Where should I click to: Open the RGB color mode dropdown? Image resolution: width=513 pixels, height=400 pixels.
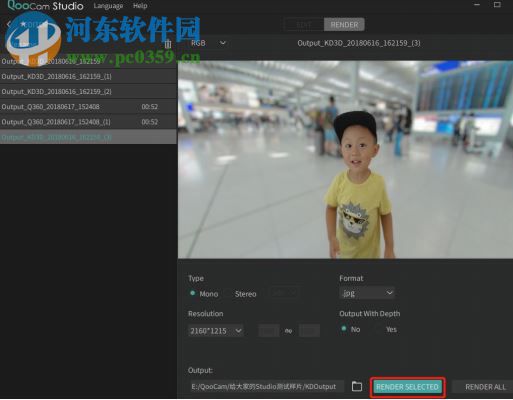208,43
